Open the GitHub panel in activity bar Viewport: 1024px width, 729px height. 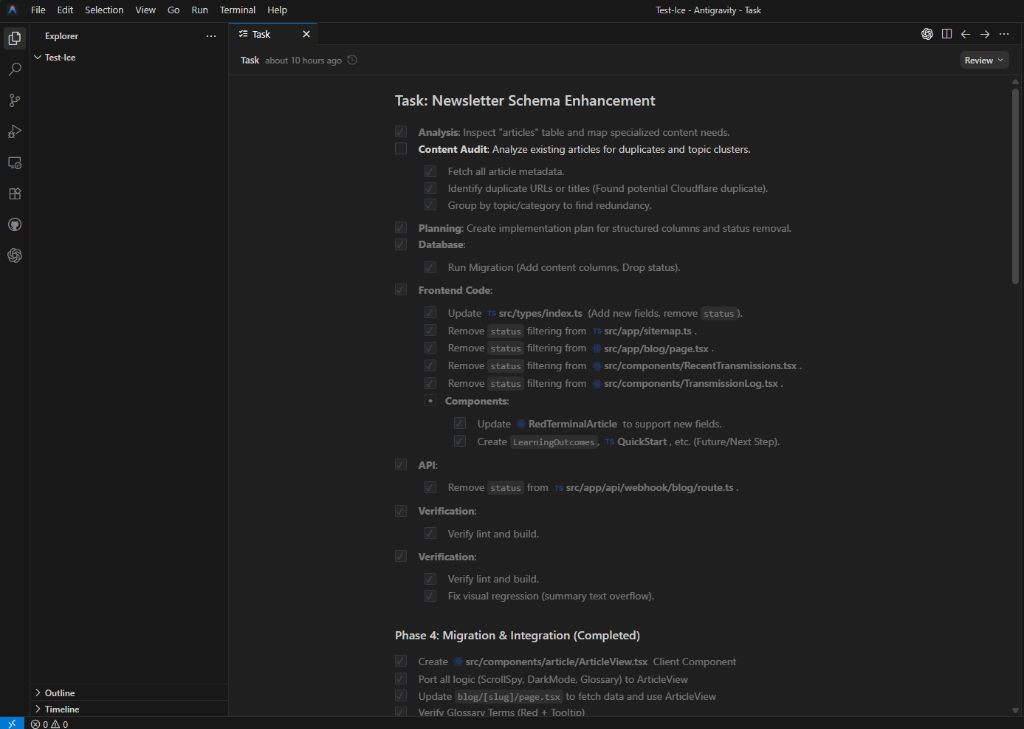[15, 224]
